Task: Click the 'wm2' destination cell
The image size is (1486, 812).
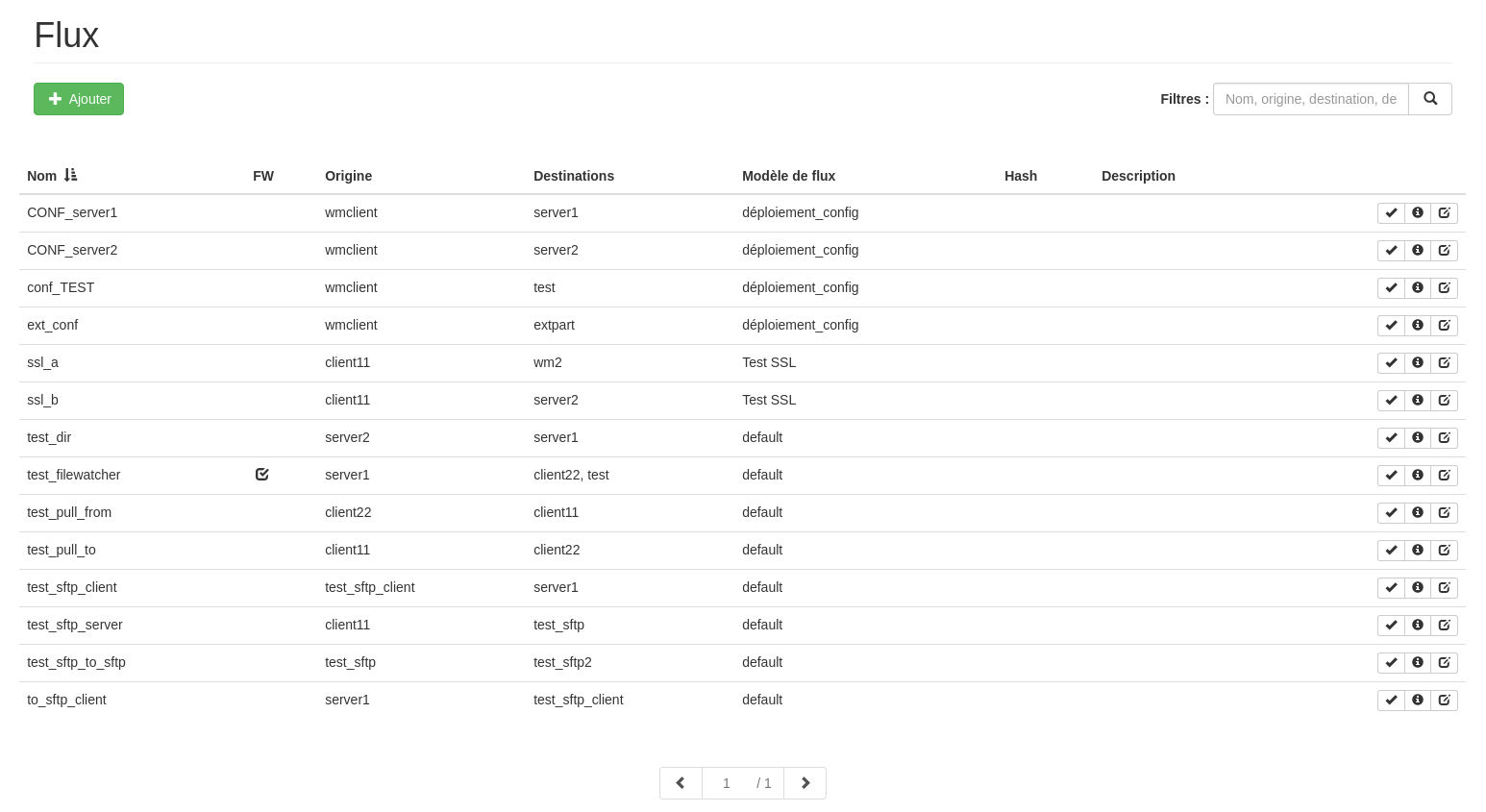Action: pyautogui.click(x=548, y=362)
